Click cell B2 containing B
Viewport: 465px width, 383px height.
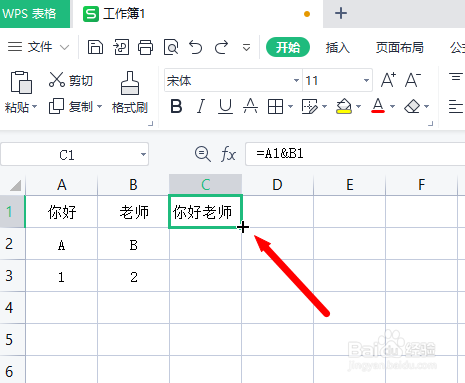pos(134,244)
